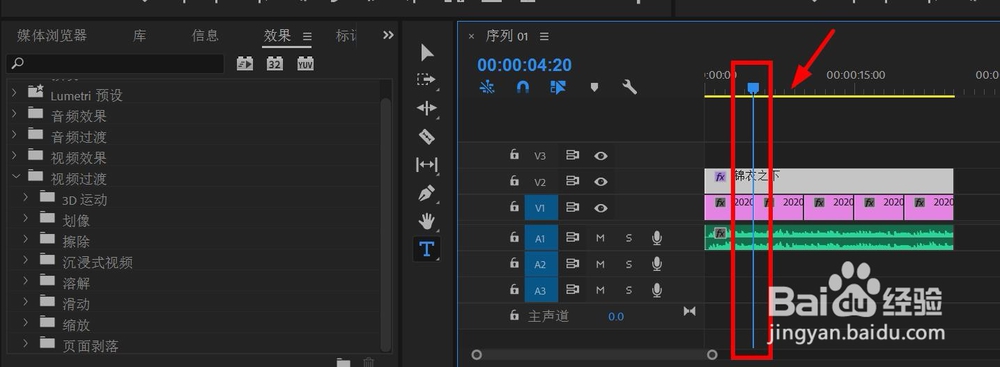
Task: Expand 音频效果 folder
Action: (15, 114)
